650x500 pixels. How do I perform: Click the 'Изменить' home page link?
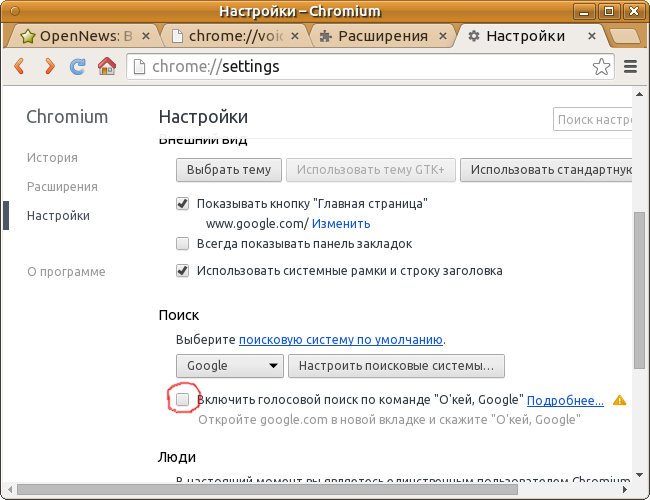340,223
